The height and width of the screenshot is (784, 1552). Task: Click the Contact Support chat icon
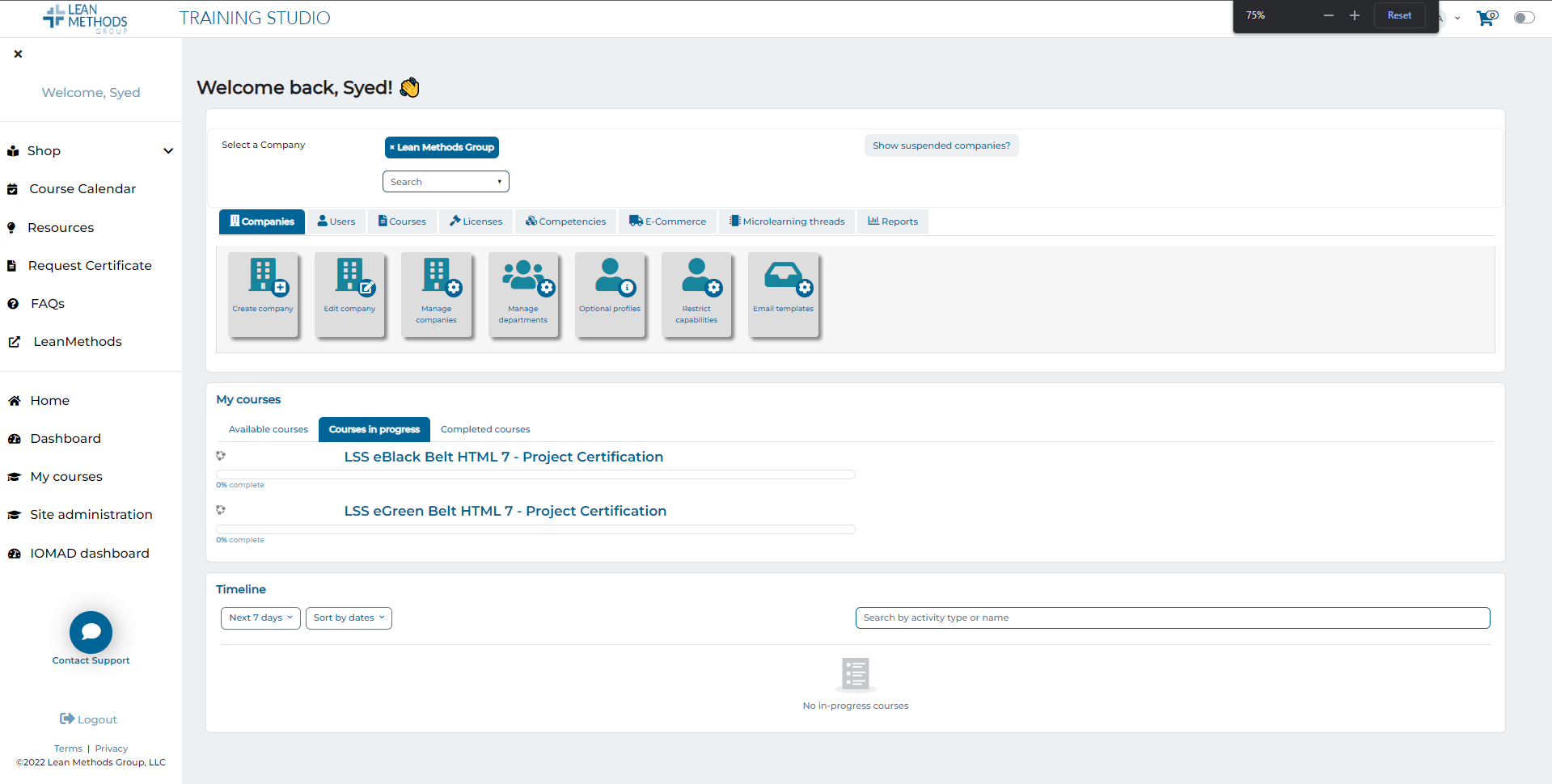[x=91, y=632]
